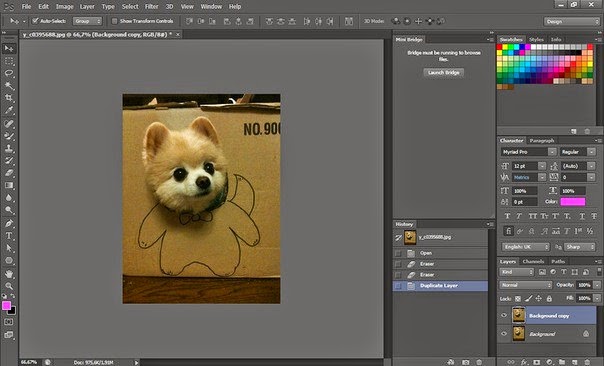This screenshot has height=366, width=604.
Task: Toggle standard ligatures fi button
Action: pyautogui.click(x=508, y=231)
